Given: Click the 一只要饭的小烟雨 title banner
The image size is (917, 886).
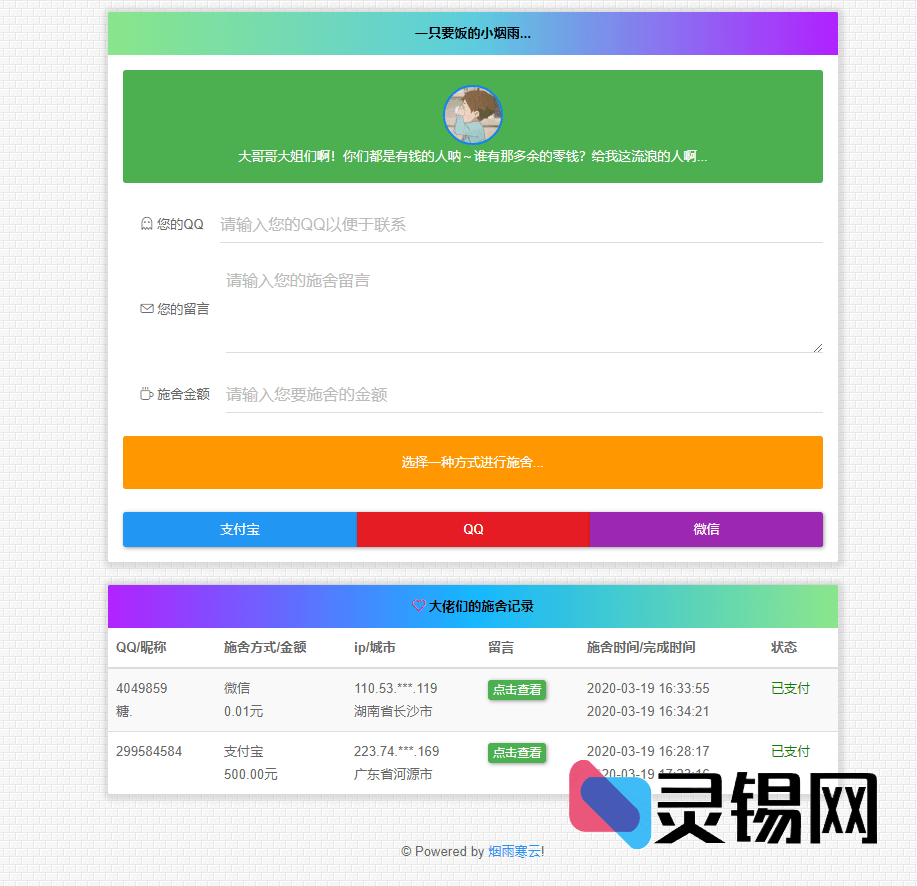Looking at the screenshot, I should click(x=472, y=33).
